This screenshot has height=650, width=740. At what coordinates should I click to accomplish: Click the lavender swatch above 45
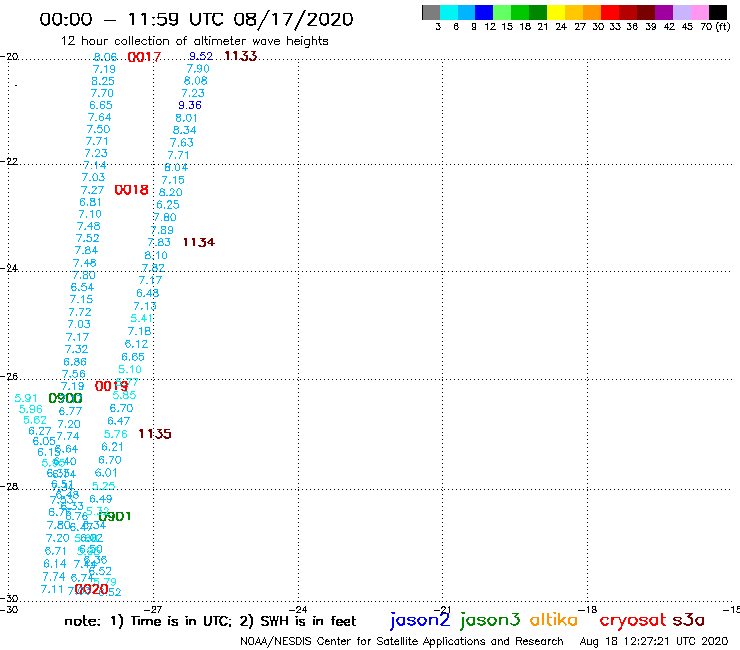click(681, 12)
